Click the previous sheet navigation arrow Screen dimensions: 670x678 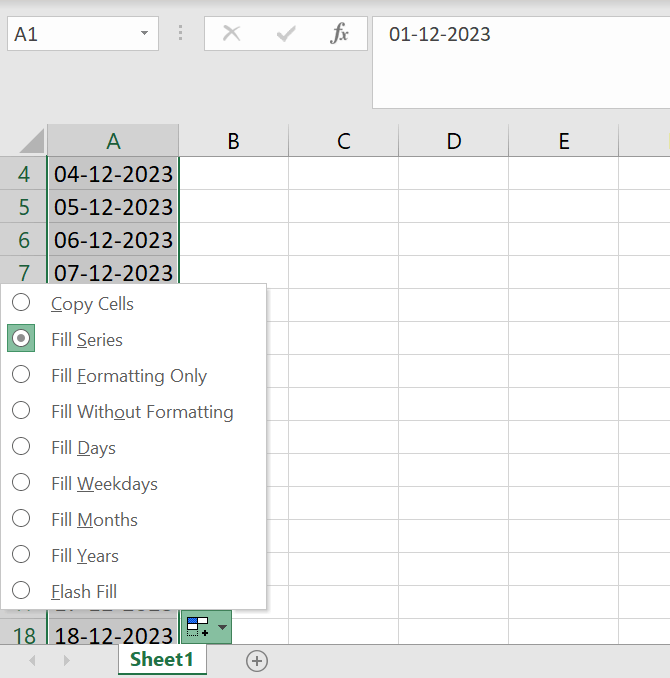pyautogui.click(x=32, y=660)
